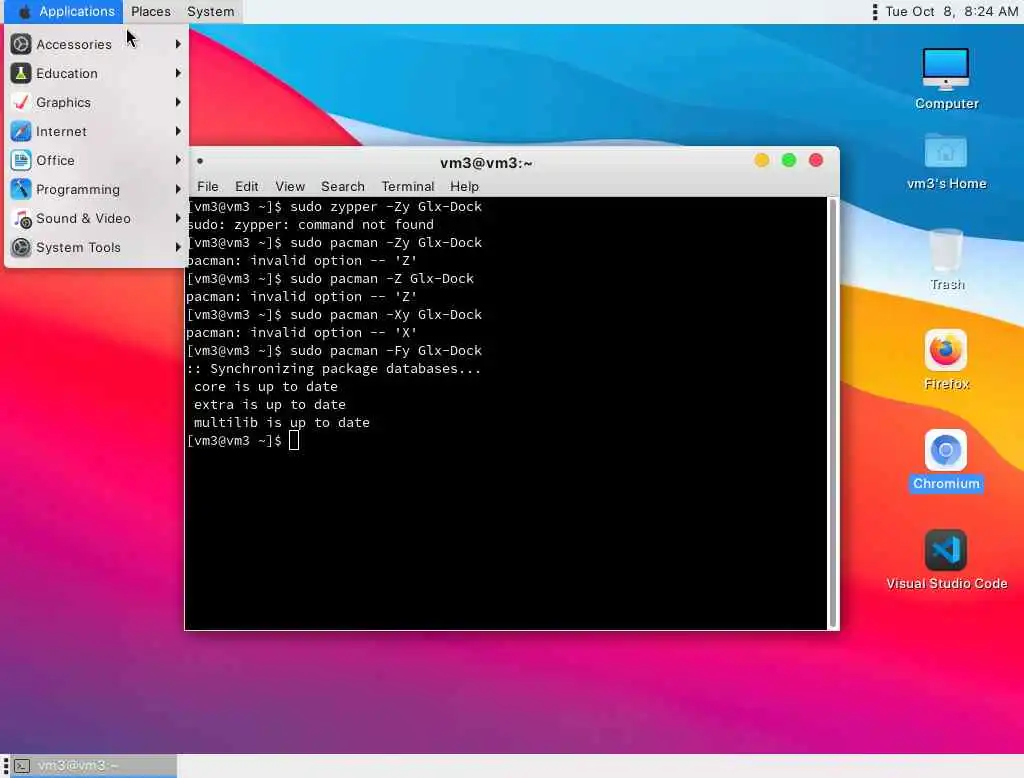Minimize the terminal with yellow button
1024x778 pixels.
761,160
